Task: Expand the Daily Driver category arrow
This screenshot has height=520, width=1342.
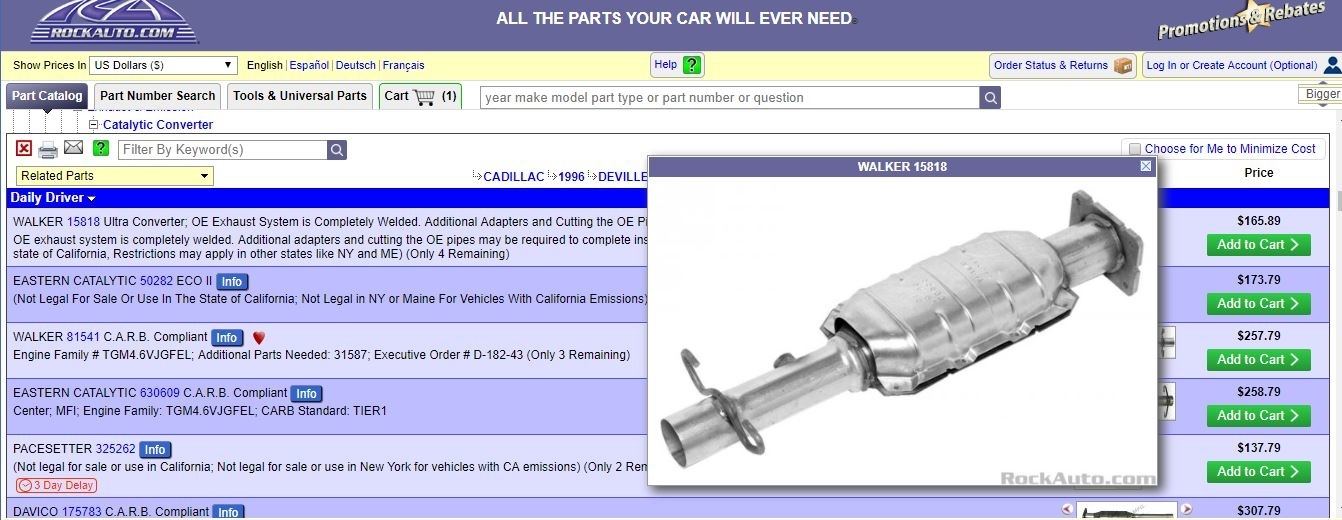Action: point(92,199)
